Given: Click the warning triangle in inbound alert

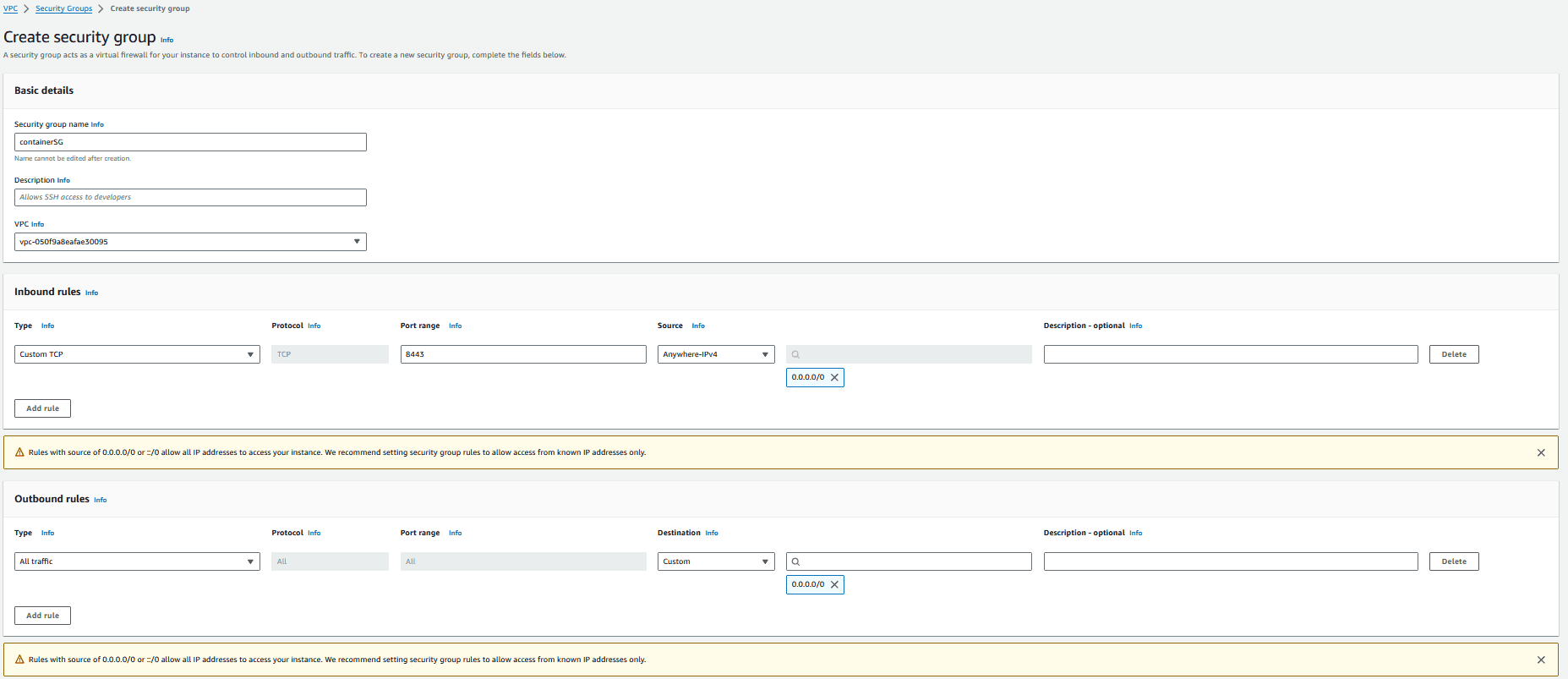Looking at the screenshot, I should pos(19,452).
